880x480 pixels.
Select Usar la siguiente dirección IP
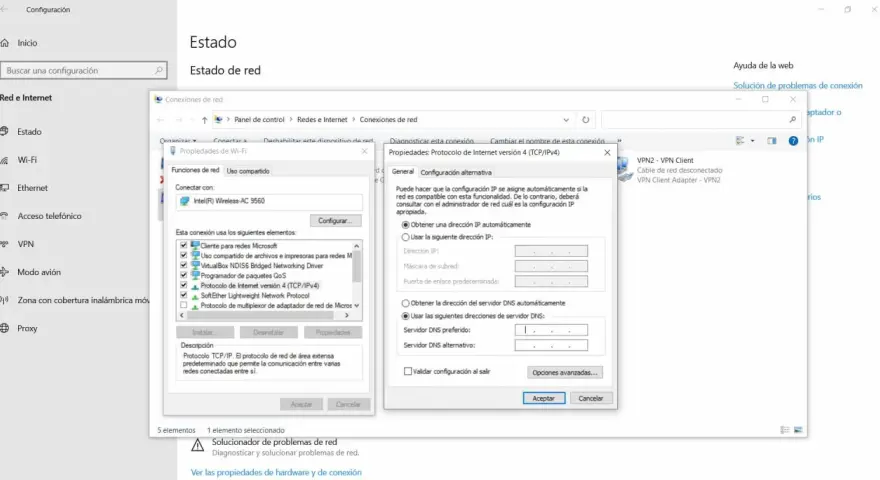pyautogui.click(x=405, y=237)
